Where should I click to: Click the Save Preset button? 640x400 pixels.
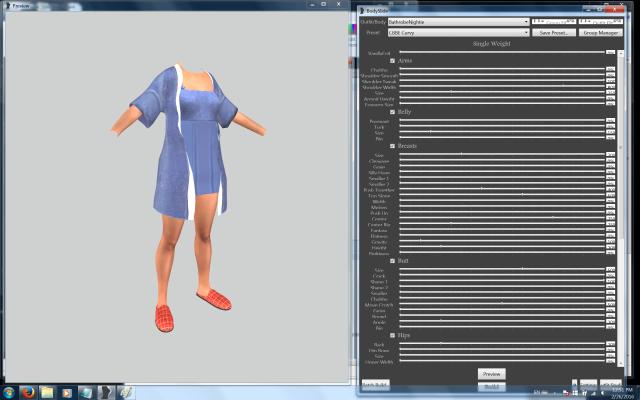tap(553, 32)
